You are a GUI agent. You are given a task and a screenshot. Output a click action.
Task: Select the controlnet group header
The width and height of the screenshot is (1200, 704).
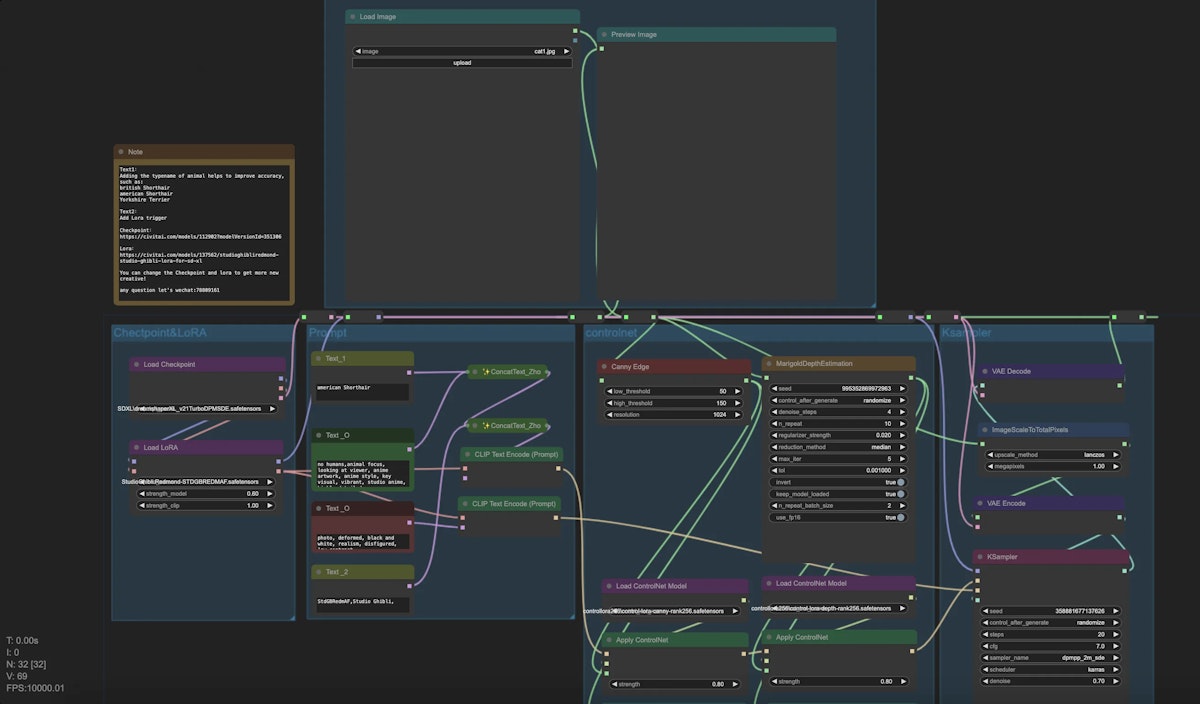click(x=610, y=333)
